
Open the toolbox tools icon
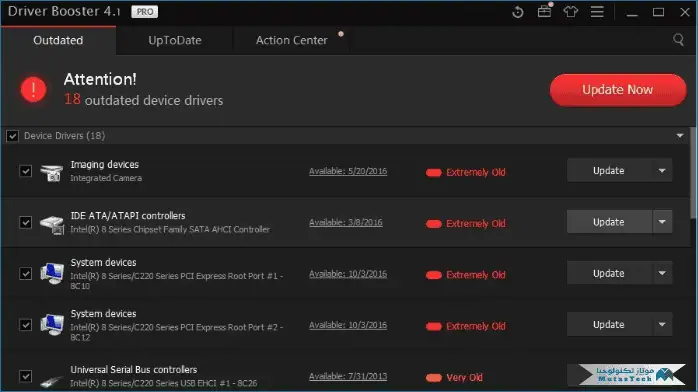pos(544,12)
